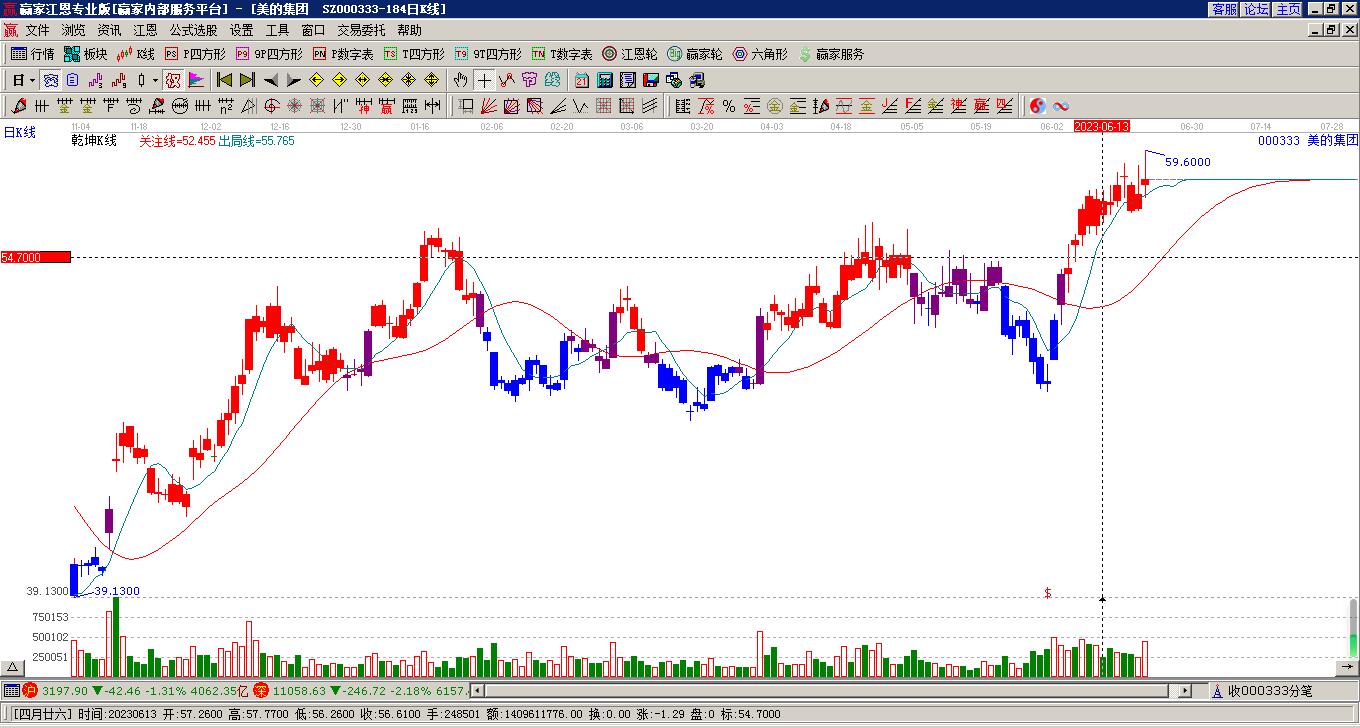Click the 客服 customer service button
Viewport: 1360px width, 728px height.
[1224, 9]
